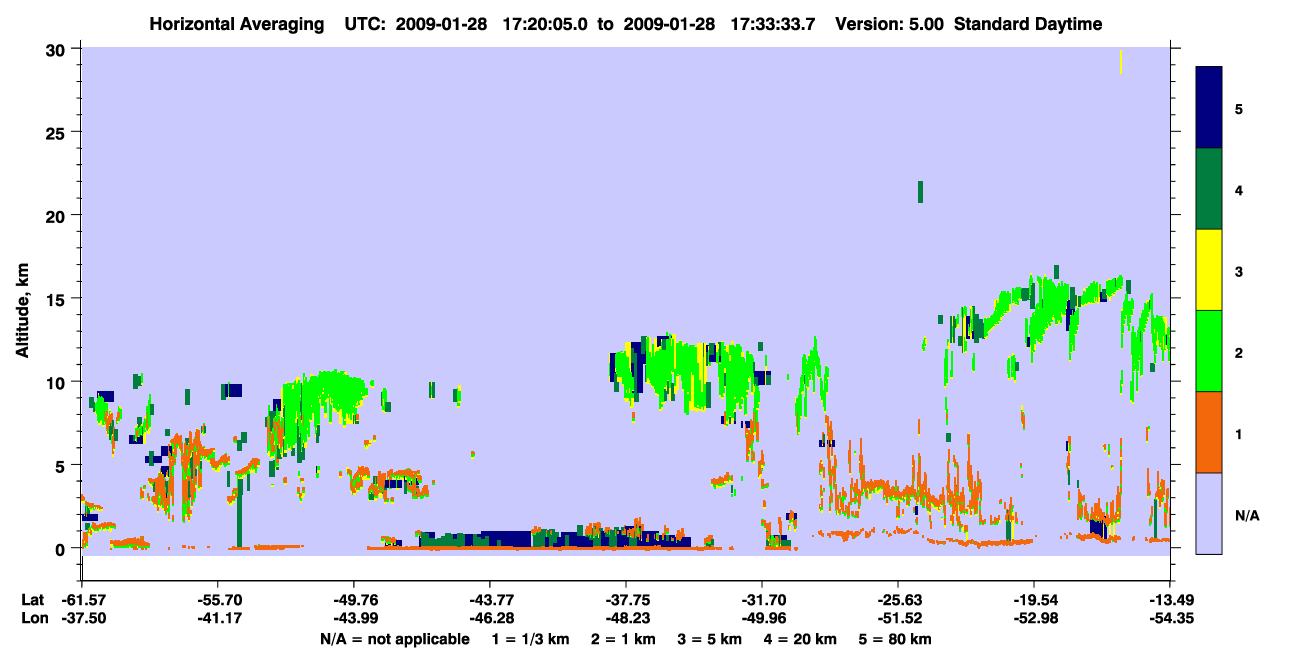Click the dark blue colorbar segment labeled 5
This screenshot has height=667, width=1300.
pyautogui.click(x=1209, y=108)
